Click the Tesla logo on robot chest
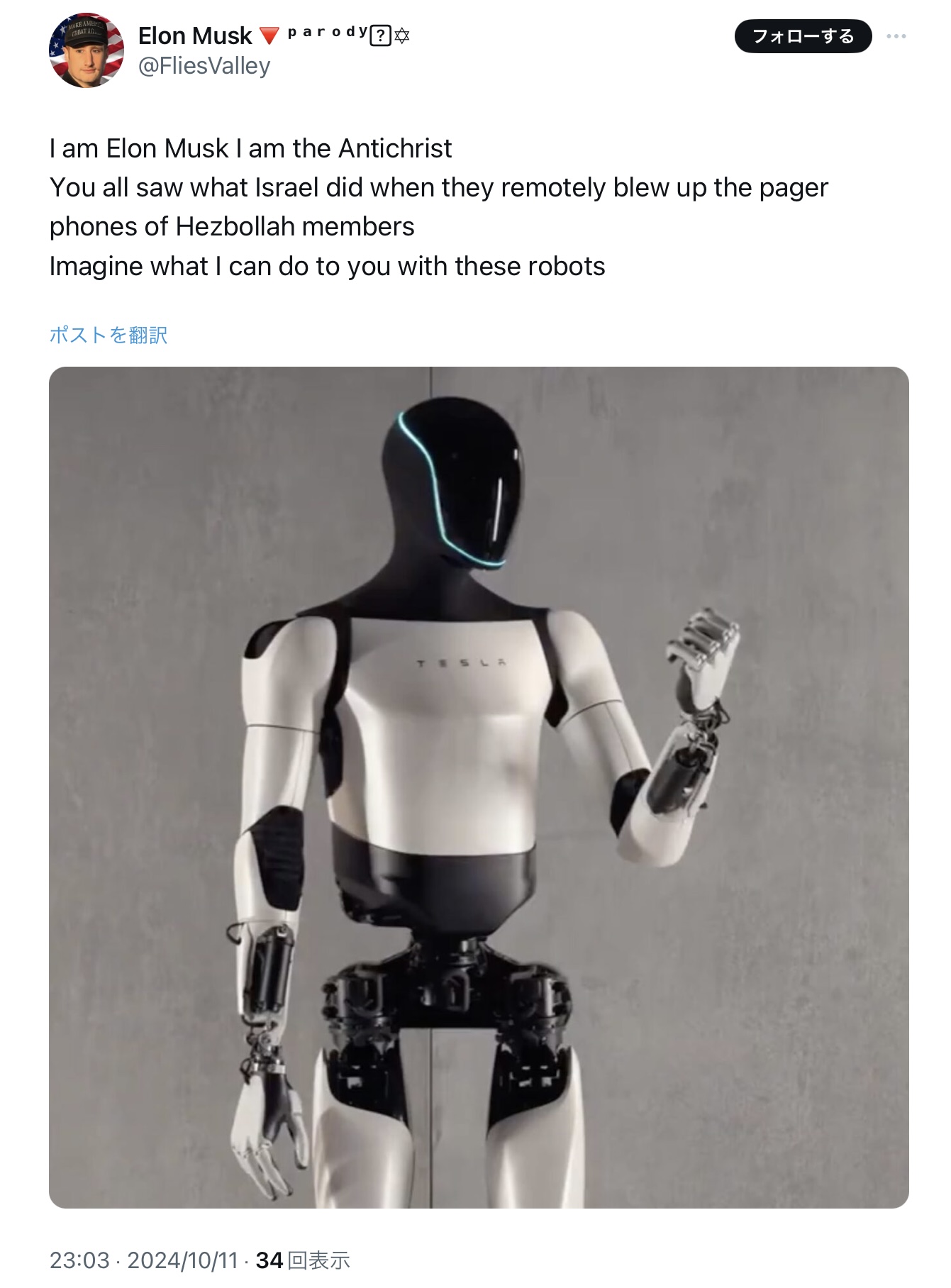This screenshot has width=951, height=1288. [462, 663]
